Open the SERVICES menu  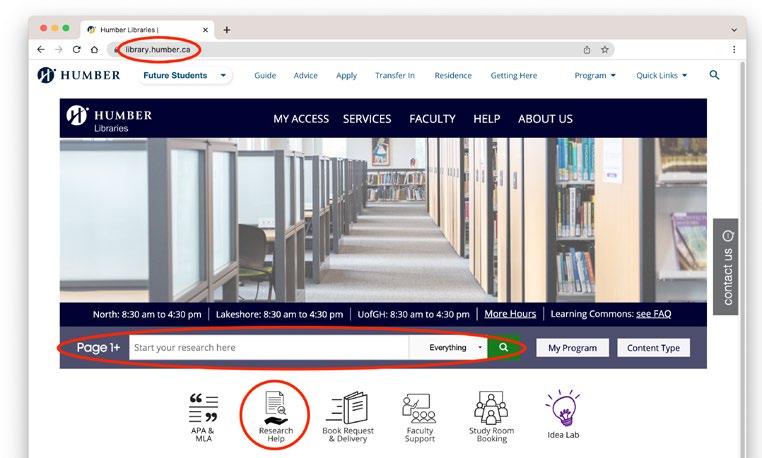[x=367, y=119]
